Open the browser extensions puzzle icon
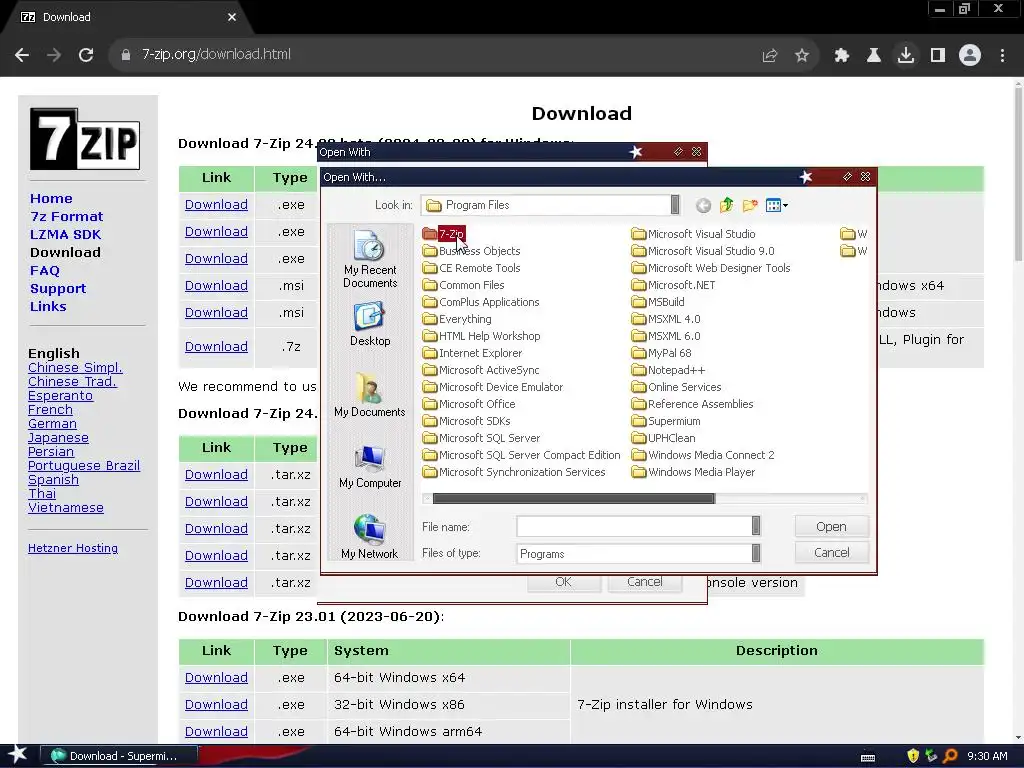The width and height of the screenshot is (1024, 768). coord(842,56)
